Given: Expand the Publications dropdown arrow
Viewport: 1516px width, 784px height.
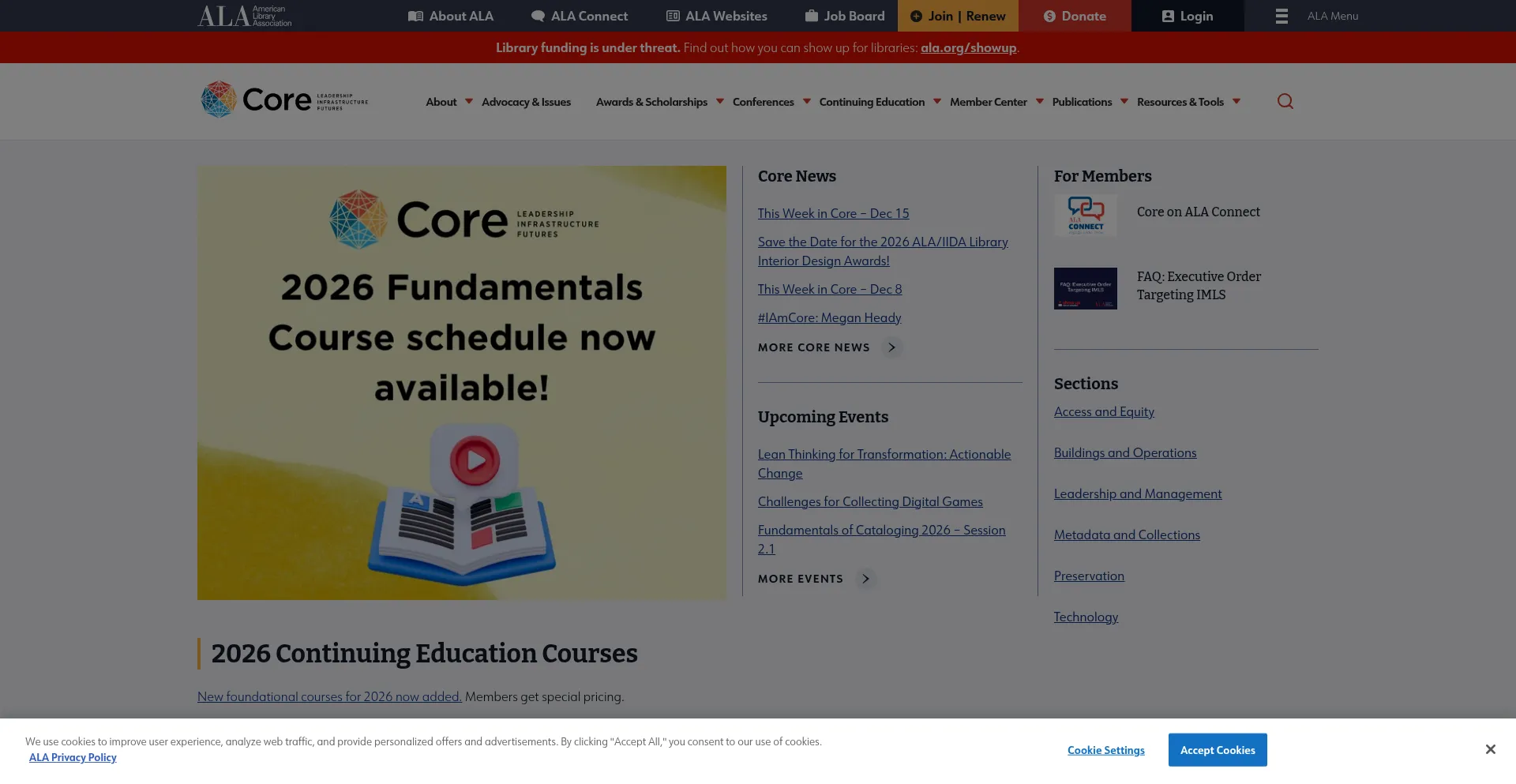Looking at the screenshot, I should [x=1124, y=102].
